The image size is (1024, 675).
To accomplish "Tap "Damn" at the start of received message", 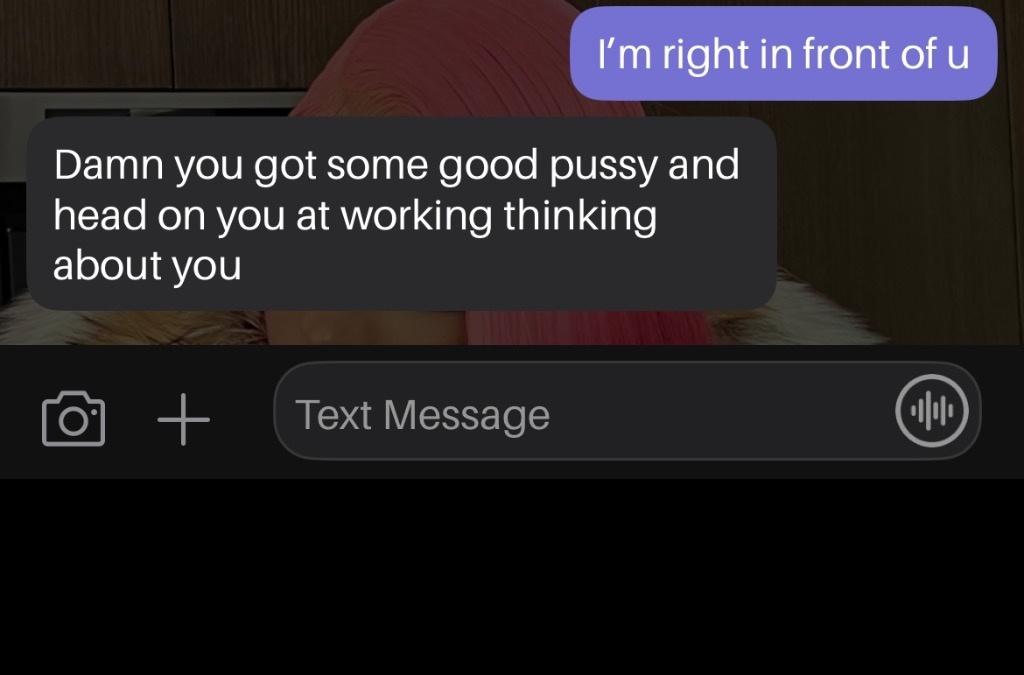I will pyautogui.click(x=108, y=165).
